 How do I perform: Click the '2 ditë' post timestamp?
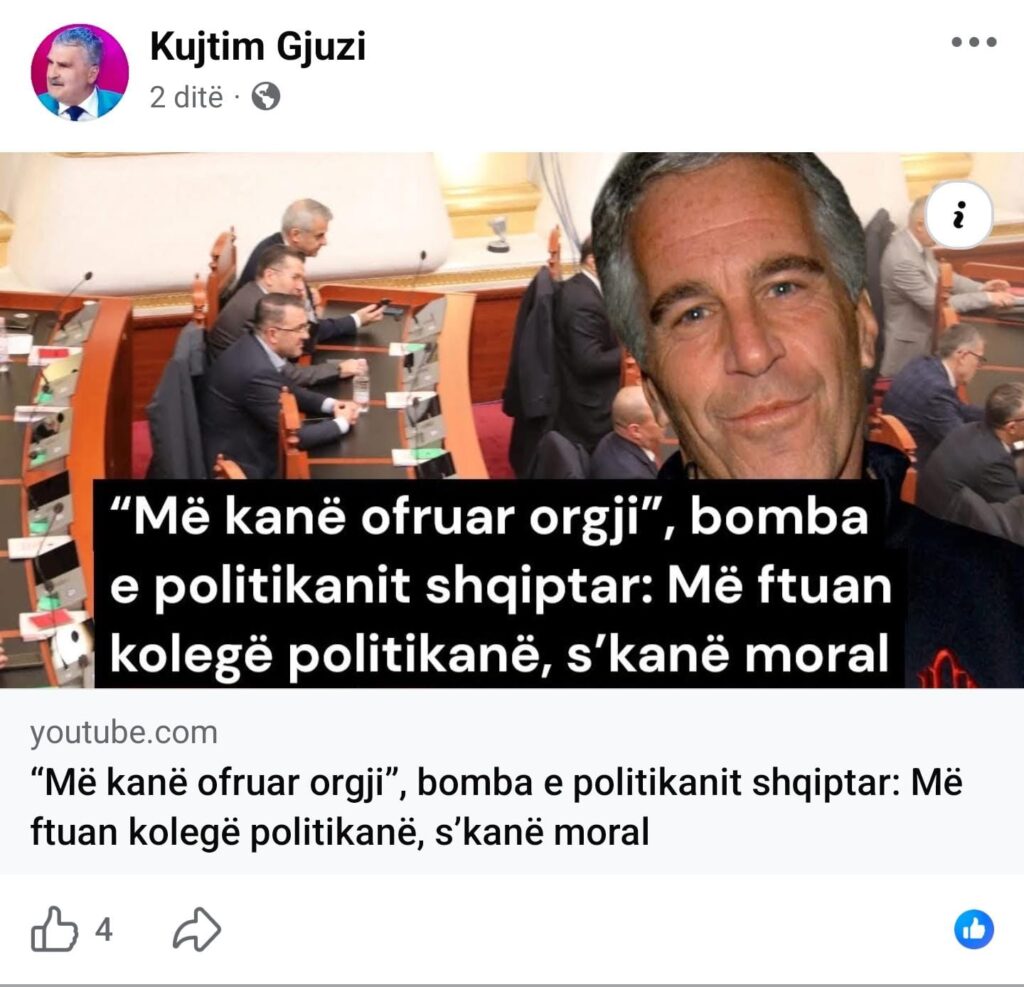tap(186, 97)
